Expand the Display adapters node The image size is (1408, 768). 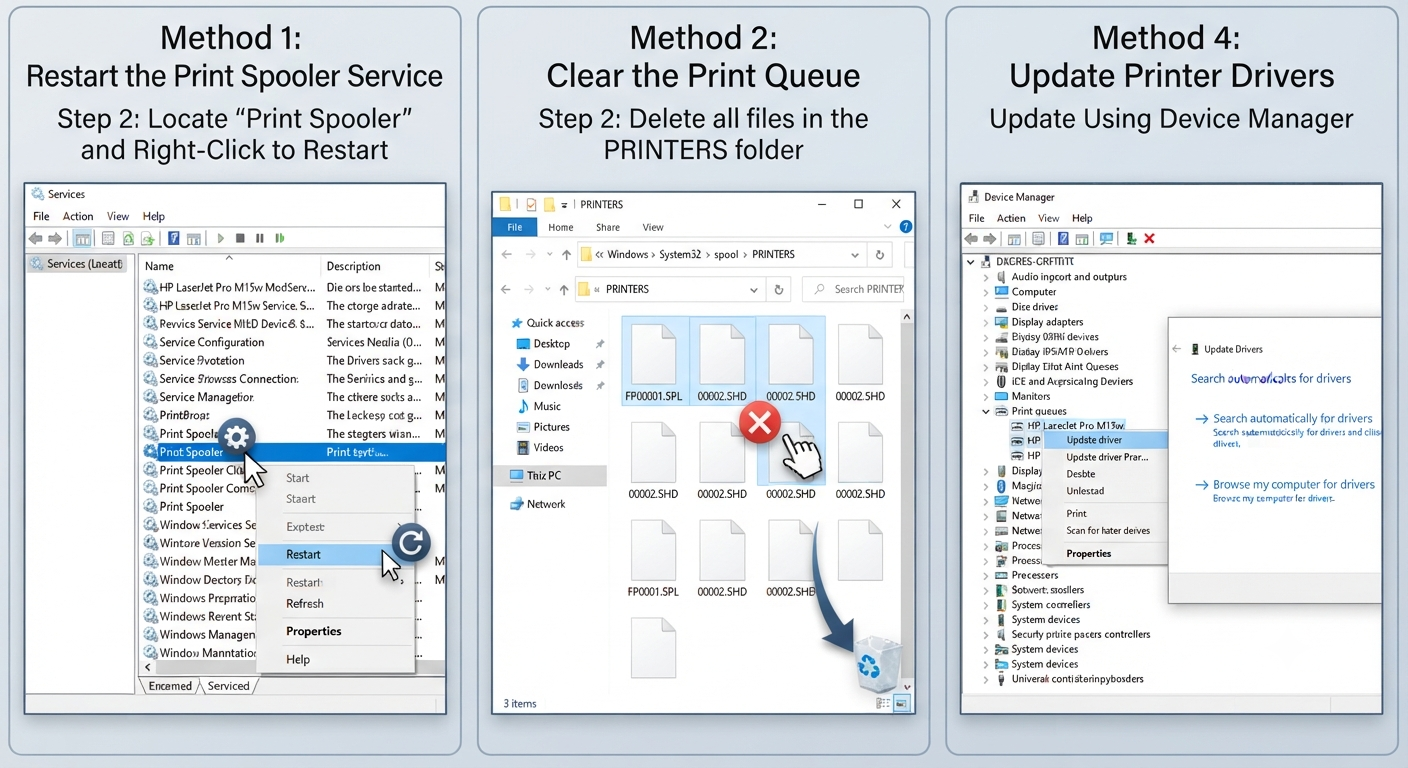(986, 322)
